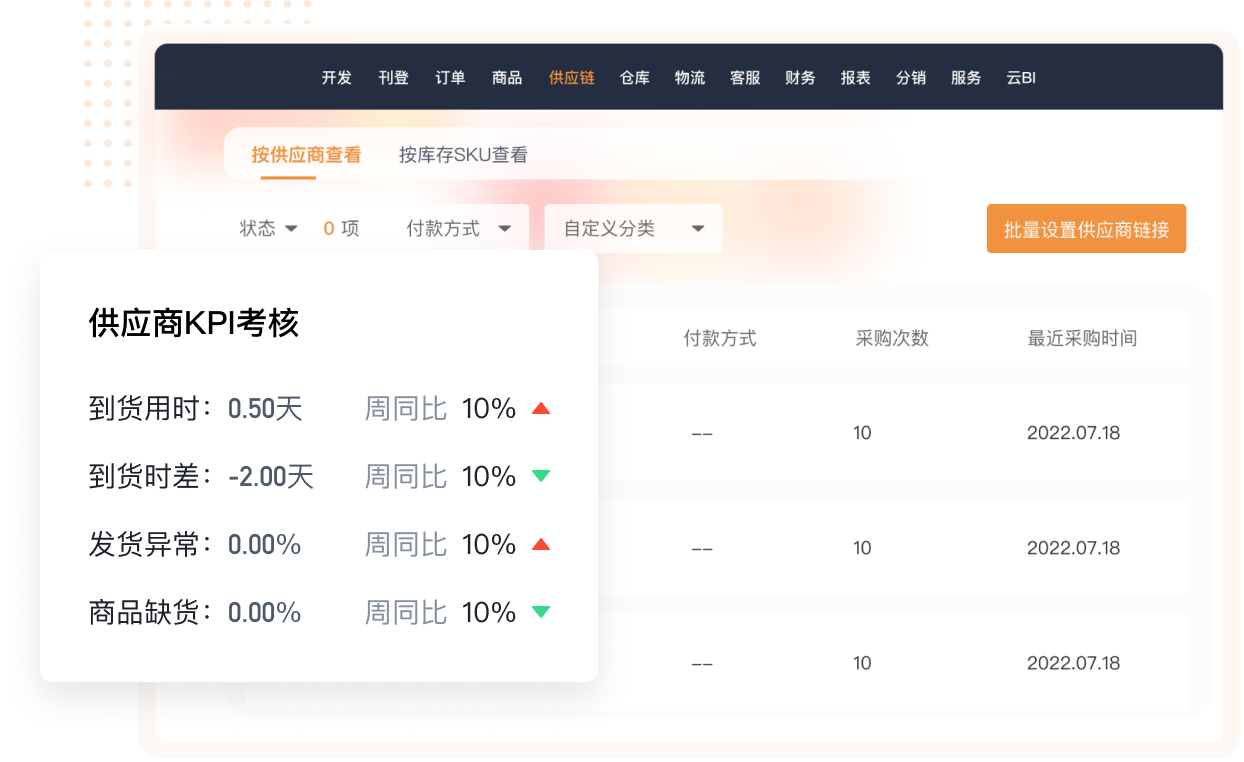Open the 供应链 menu in navigation
The width and height of the screenshot is (1244, 762).
pyautogui.click(x=571, y=78)
